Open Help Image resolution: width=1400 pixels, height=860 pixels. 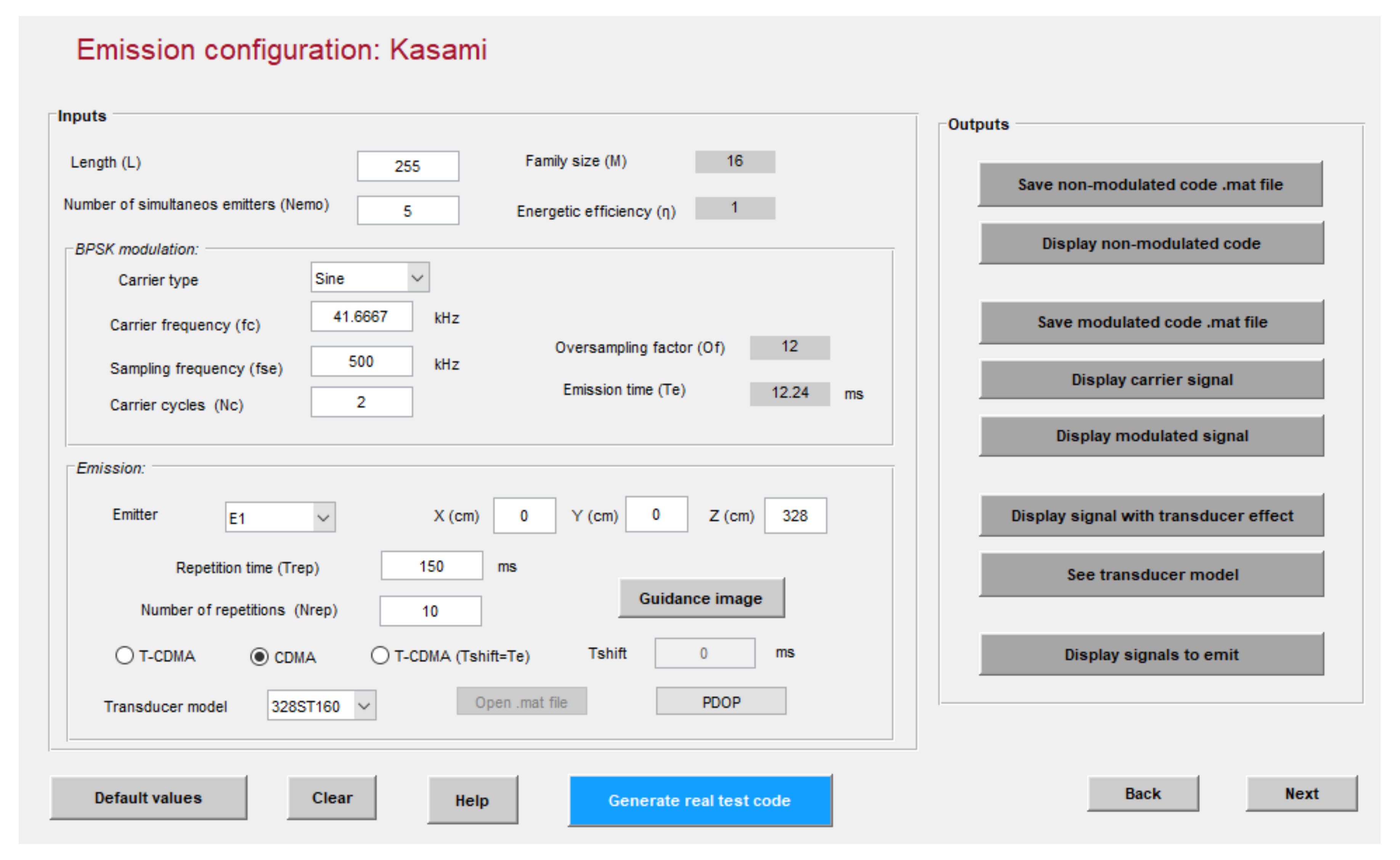[x=472, y=800]
